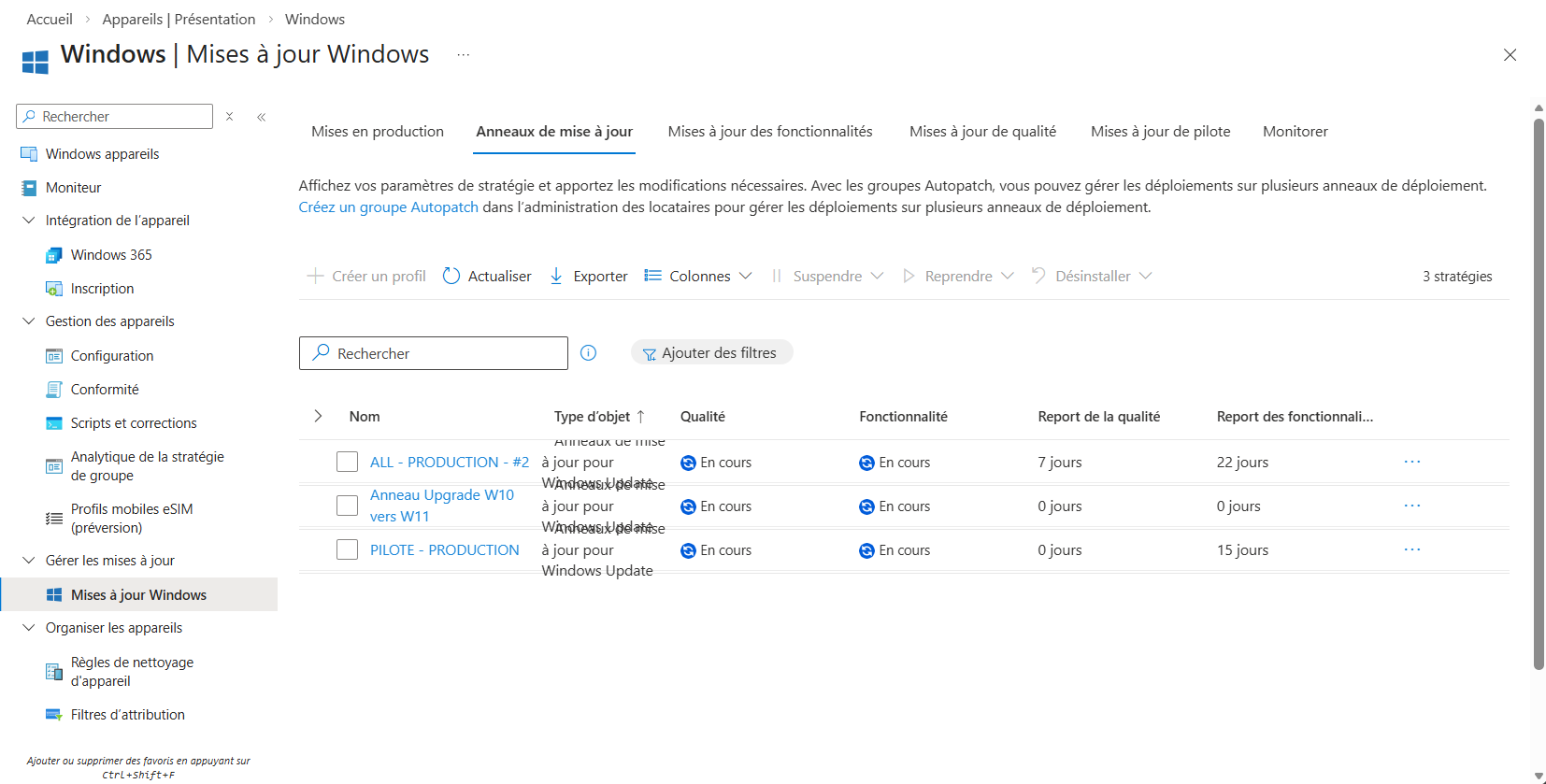This screenshot has height=784, width=1546.
Task: Click the Ajouter des filtres button
Action: pyautogui.click(x=711, y=353)
